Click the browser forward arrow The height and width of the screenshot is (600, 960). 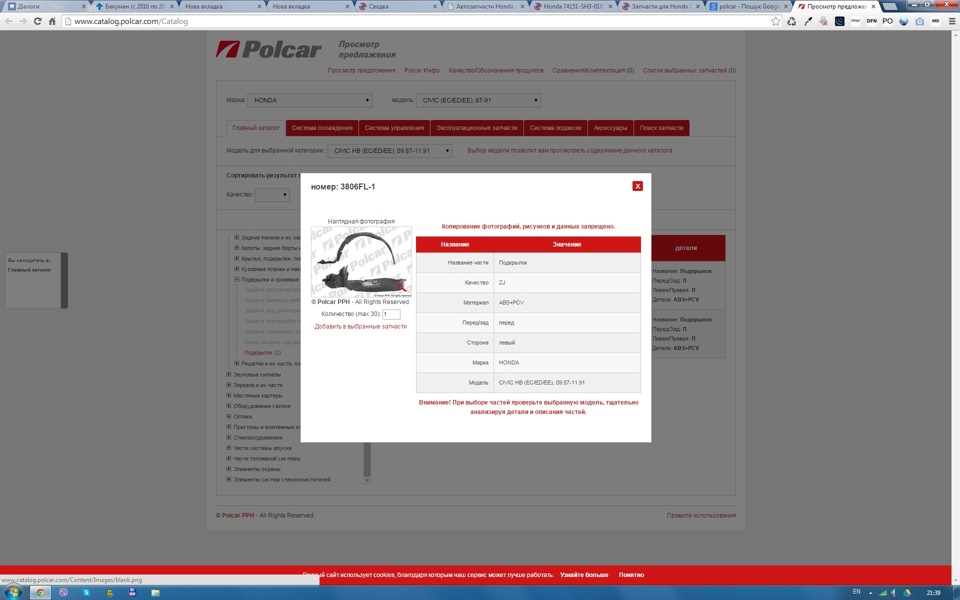click(x=23, y=21)
